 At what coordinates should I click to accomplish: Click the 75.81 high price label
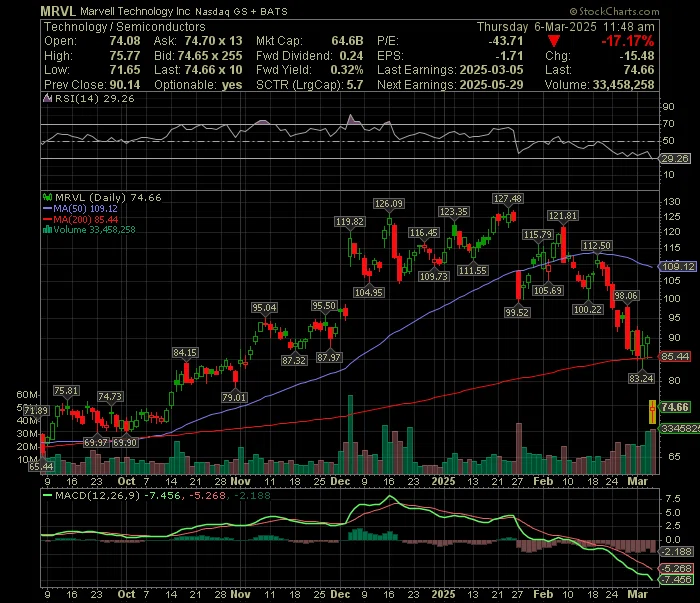point(66,391)
